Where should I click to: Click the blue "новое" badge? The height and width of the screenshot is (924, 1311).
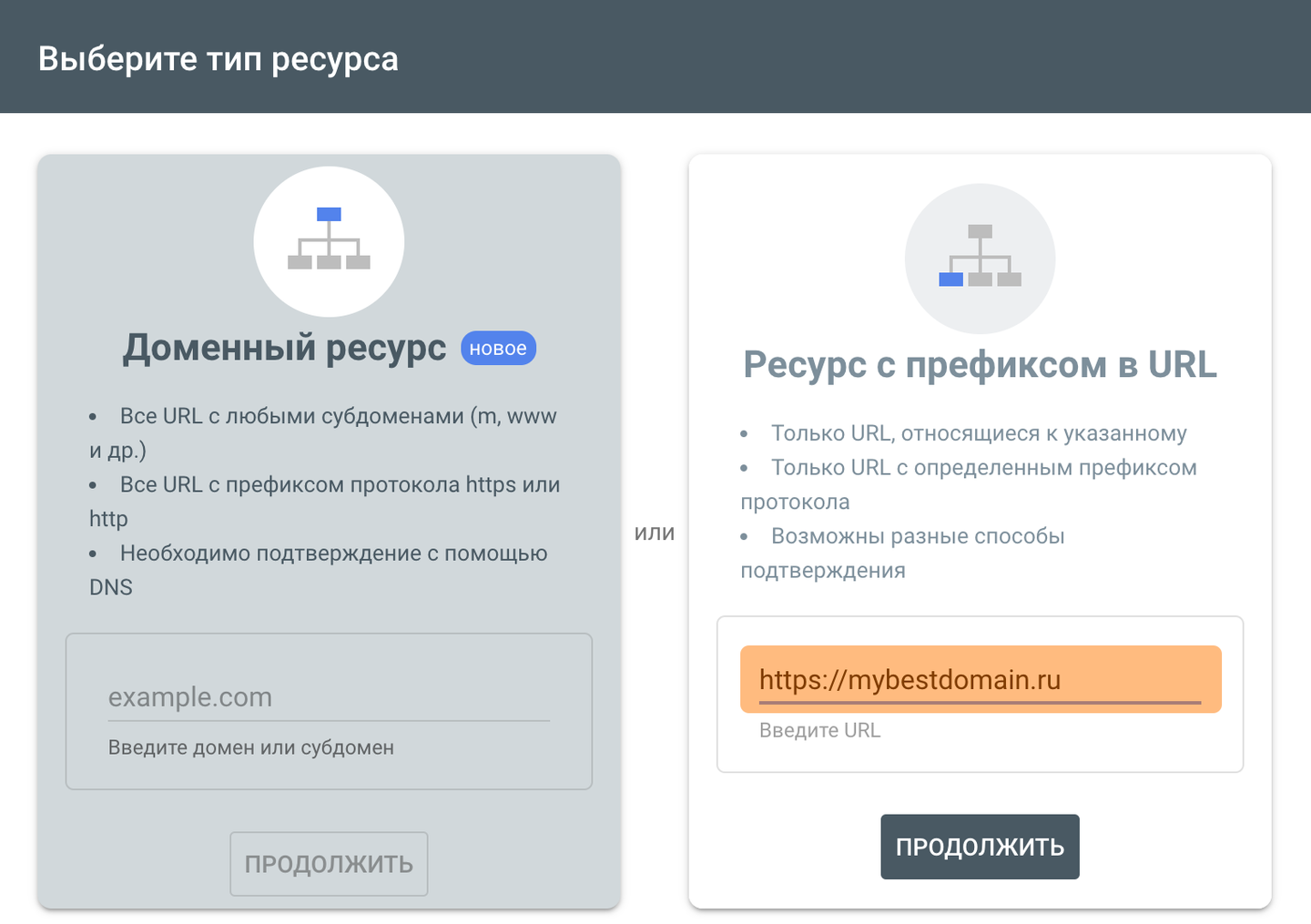[x=498, y=349]
